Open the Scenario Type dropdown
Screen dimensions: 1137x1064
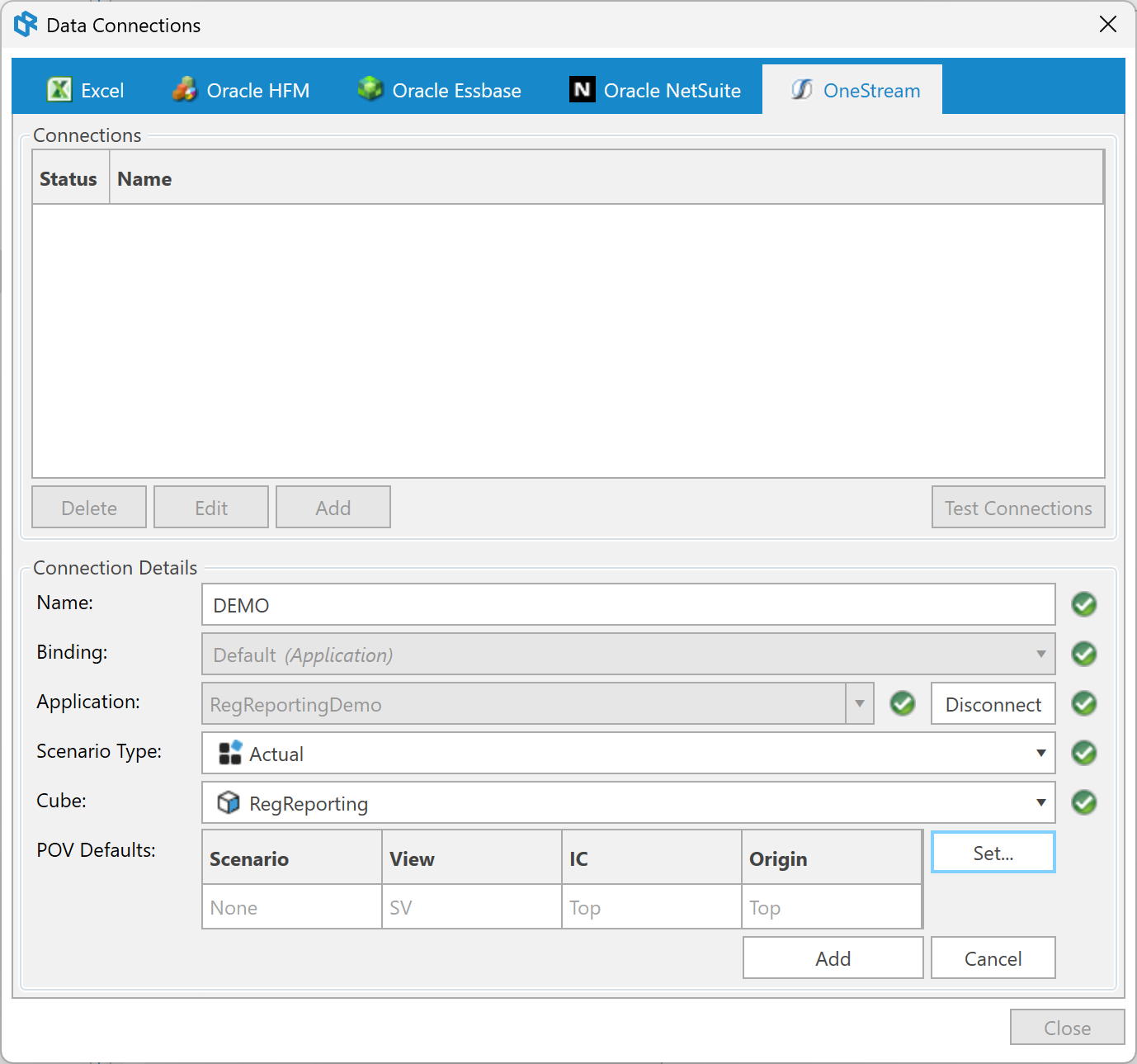coord(629,753)
